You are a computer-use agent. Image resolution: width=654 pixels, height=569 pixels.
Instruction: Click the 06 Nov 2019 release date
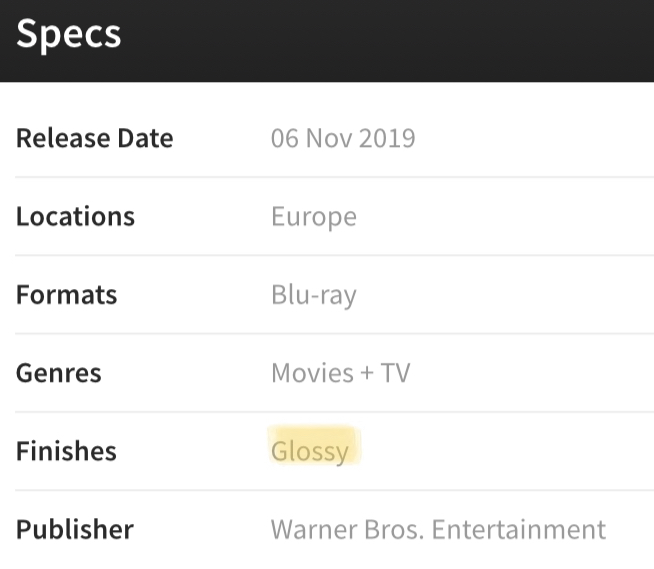click(x=342, y=138)
